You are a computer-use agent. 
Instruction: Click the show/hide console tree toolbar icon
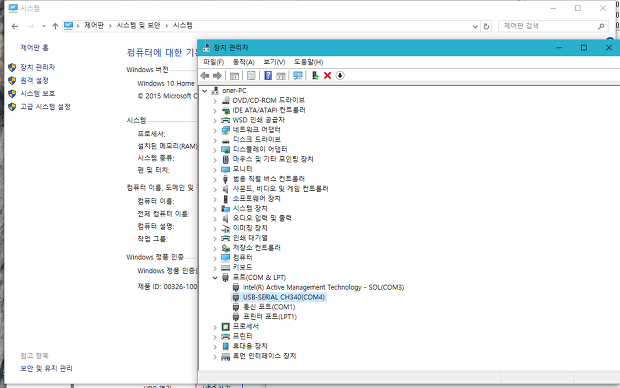(234, 76)
